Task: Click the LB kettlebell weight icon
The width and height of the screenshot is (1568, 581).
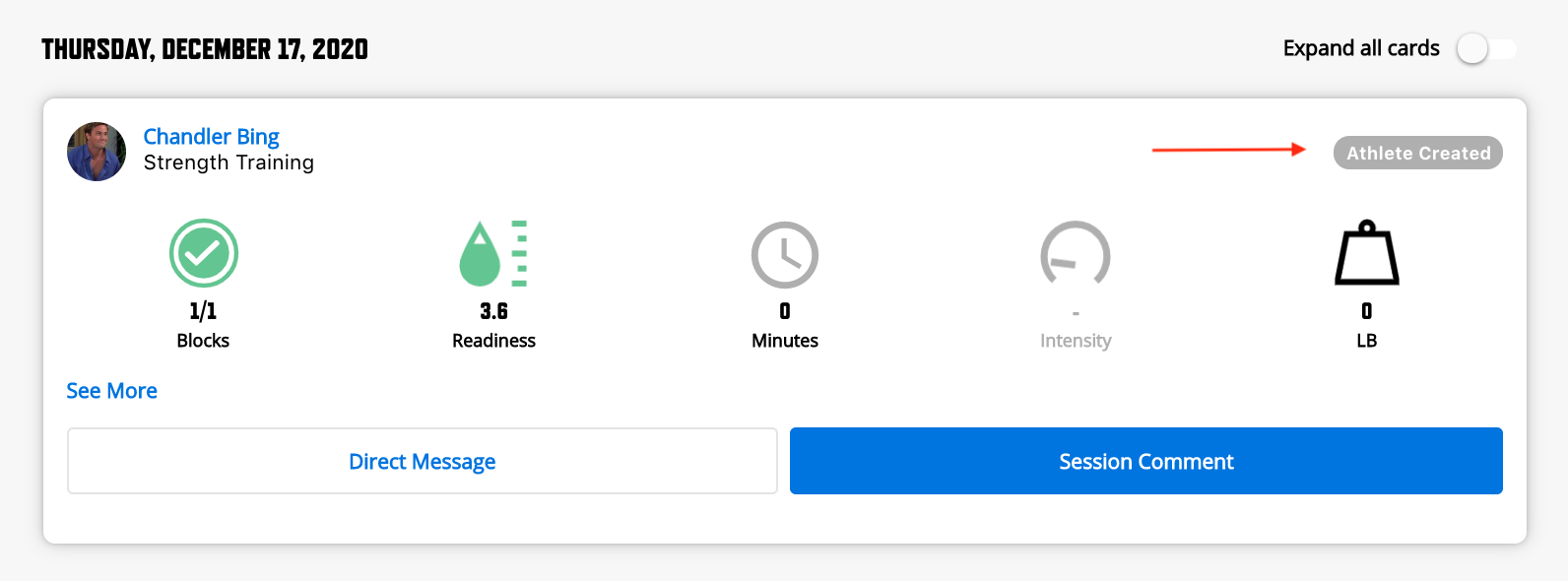Action: 1367,253
